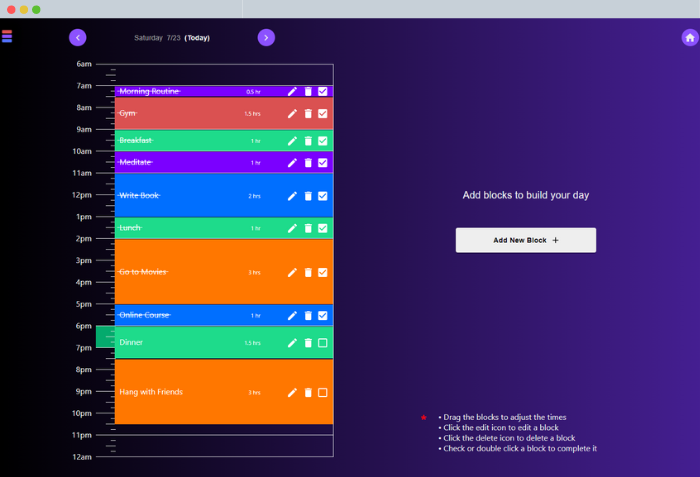Edit the Gym block with pencil icon
The image size is (700, 477).
point(292,113)
